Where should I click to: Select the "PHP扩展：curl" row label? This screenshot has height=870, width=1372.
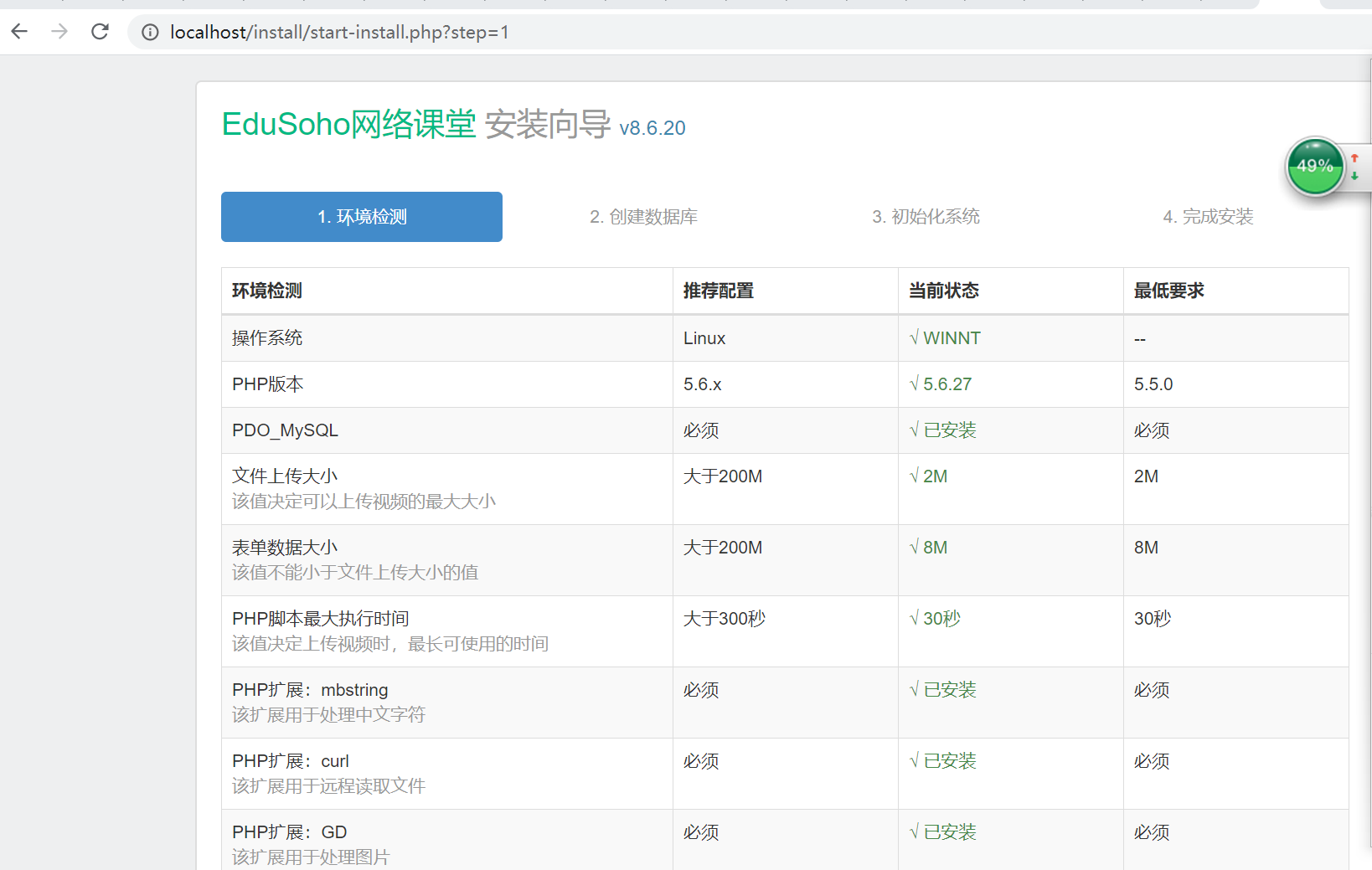click(291, 761)
